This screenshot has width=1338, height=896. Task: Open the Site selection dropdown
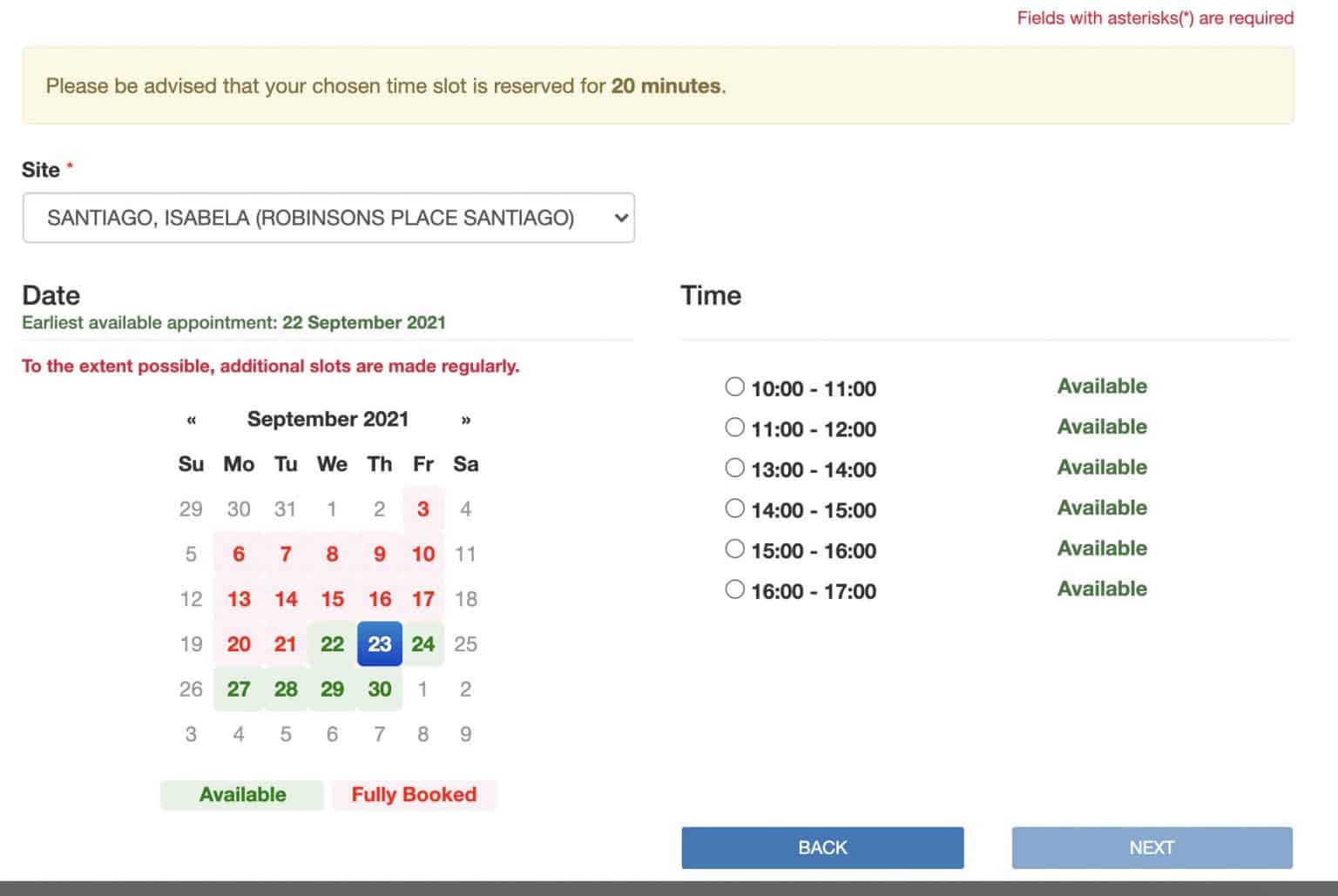pos(328,218)
